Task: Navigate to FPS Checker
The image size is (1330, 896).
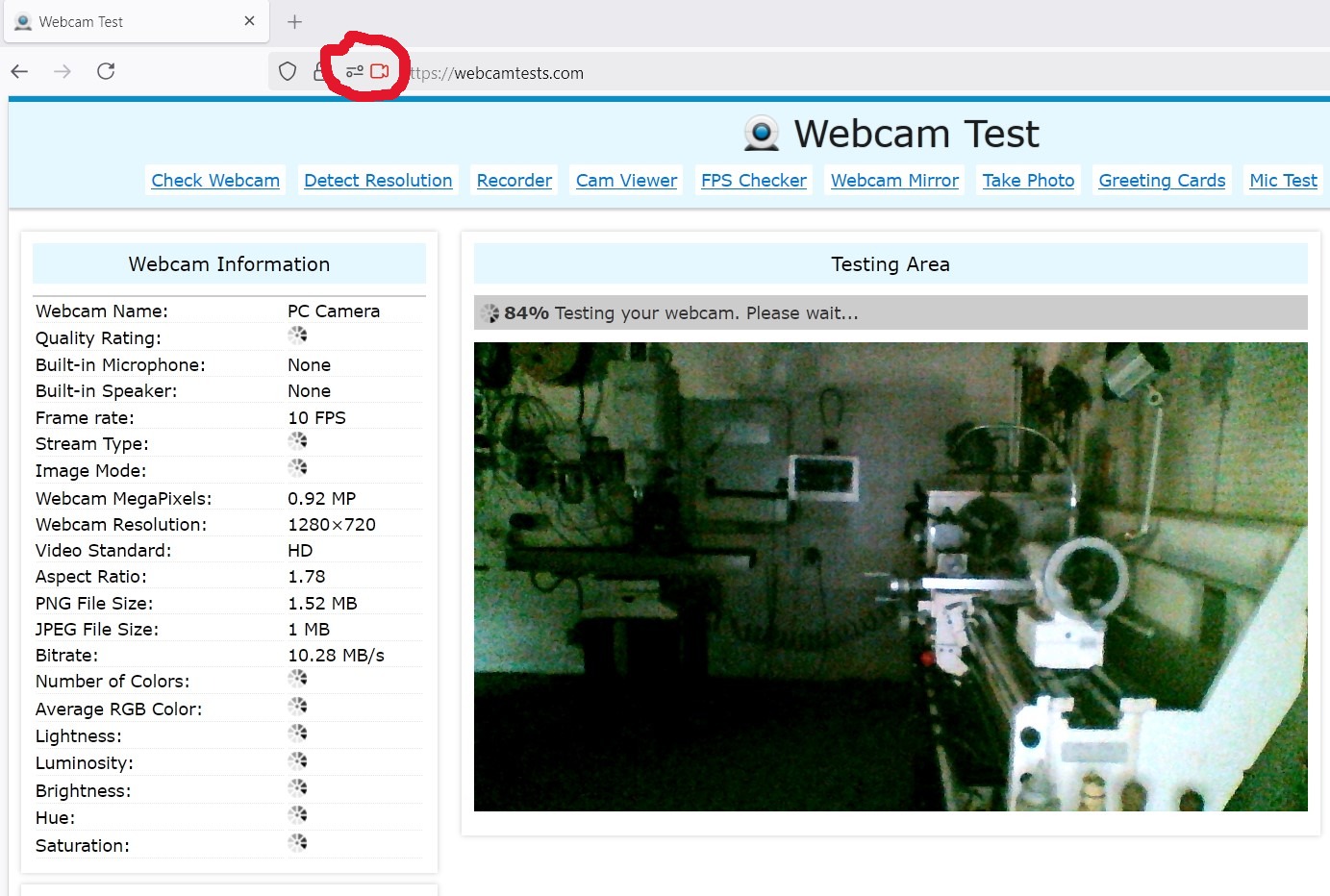Action: click(754, 181)
